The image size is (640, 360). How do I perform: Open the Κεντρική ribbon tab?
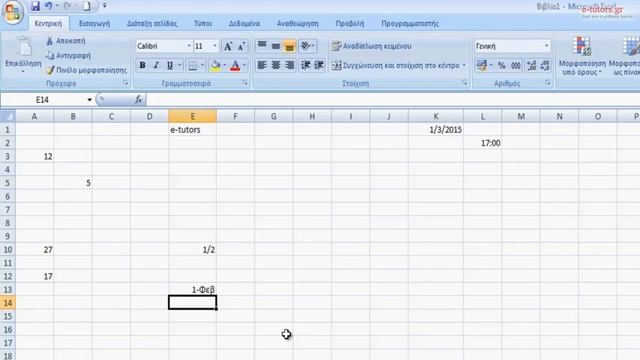coord(48,24)
